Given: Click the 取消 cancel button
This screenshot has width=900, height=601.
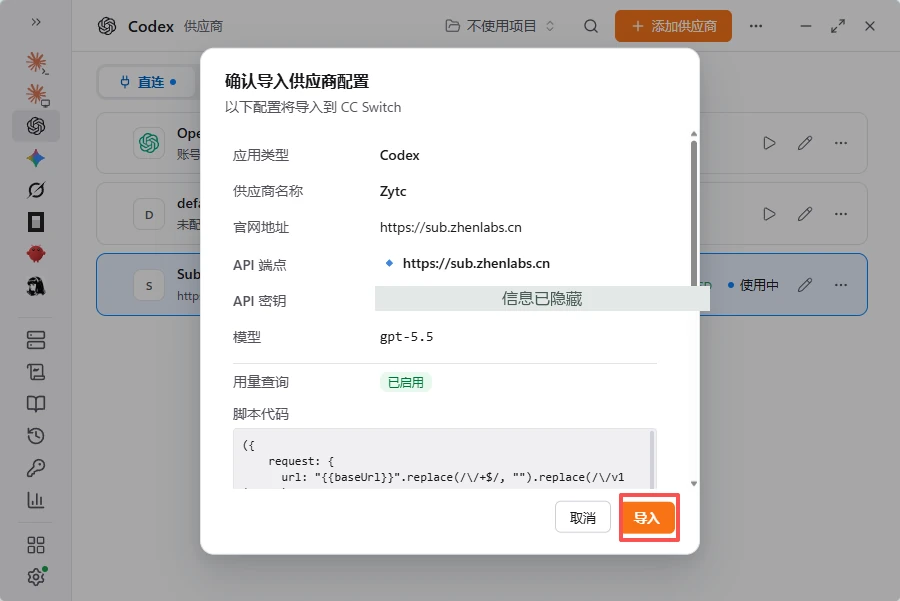Looking at the screenshot, I should (583, 517).
